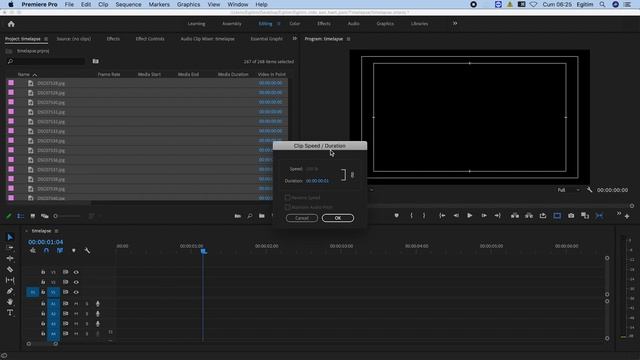Select the Pen tool
This screenshot has height=360, width=640.
[x=10, y=291]
